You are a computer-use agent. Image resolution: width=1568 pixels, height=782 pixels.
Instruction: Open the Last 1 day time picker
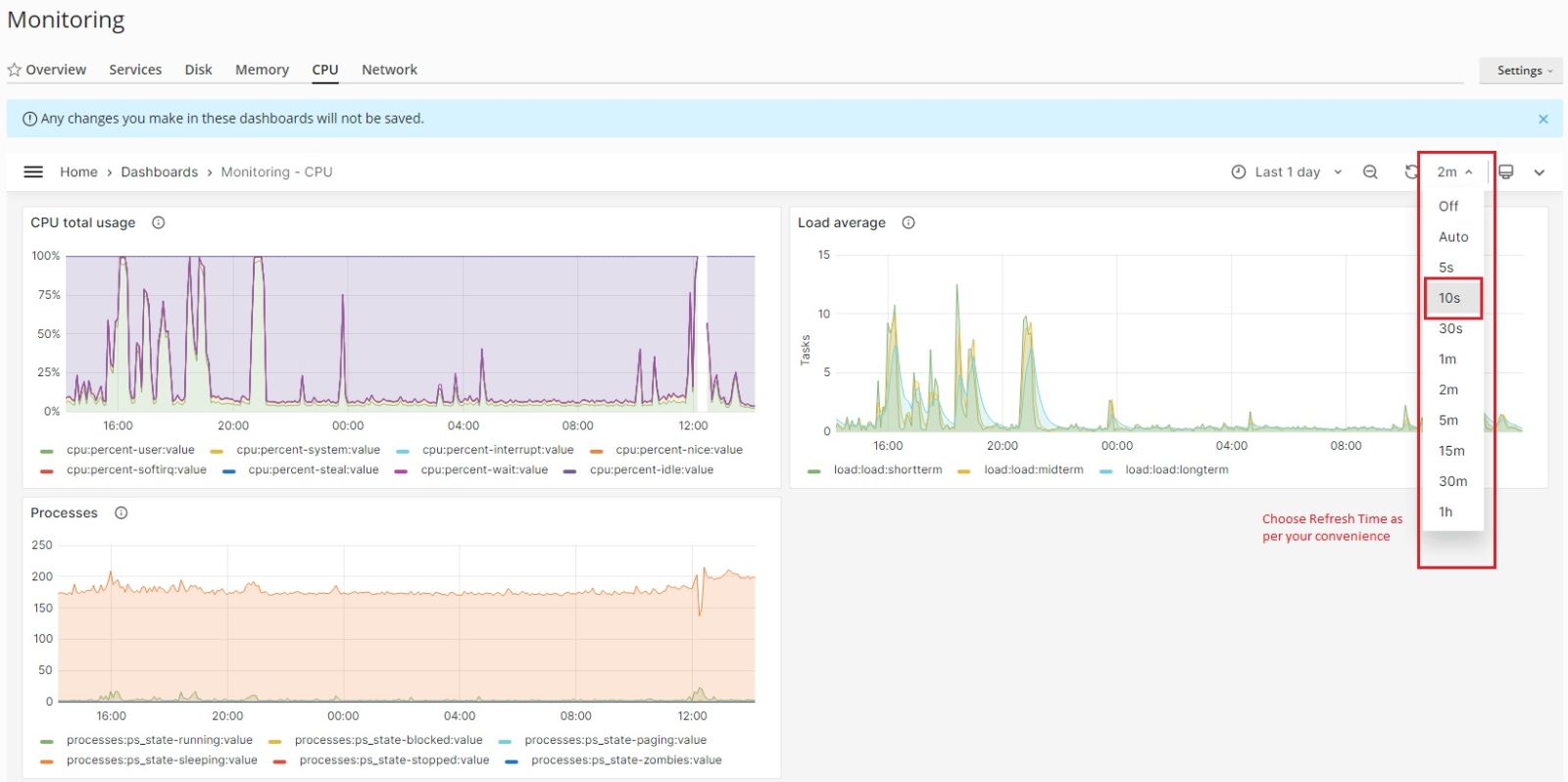pos(1286,172)
